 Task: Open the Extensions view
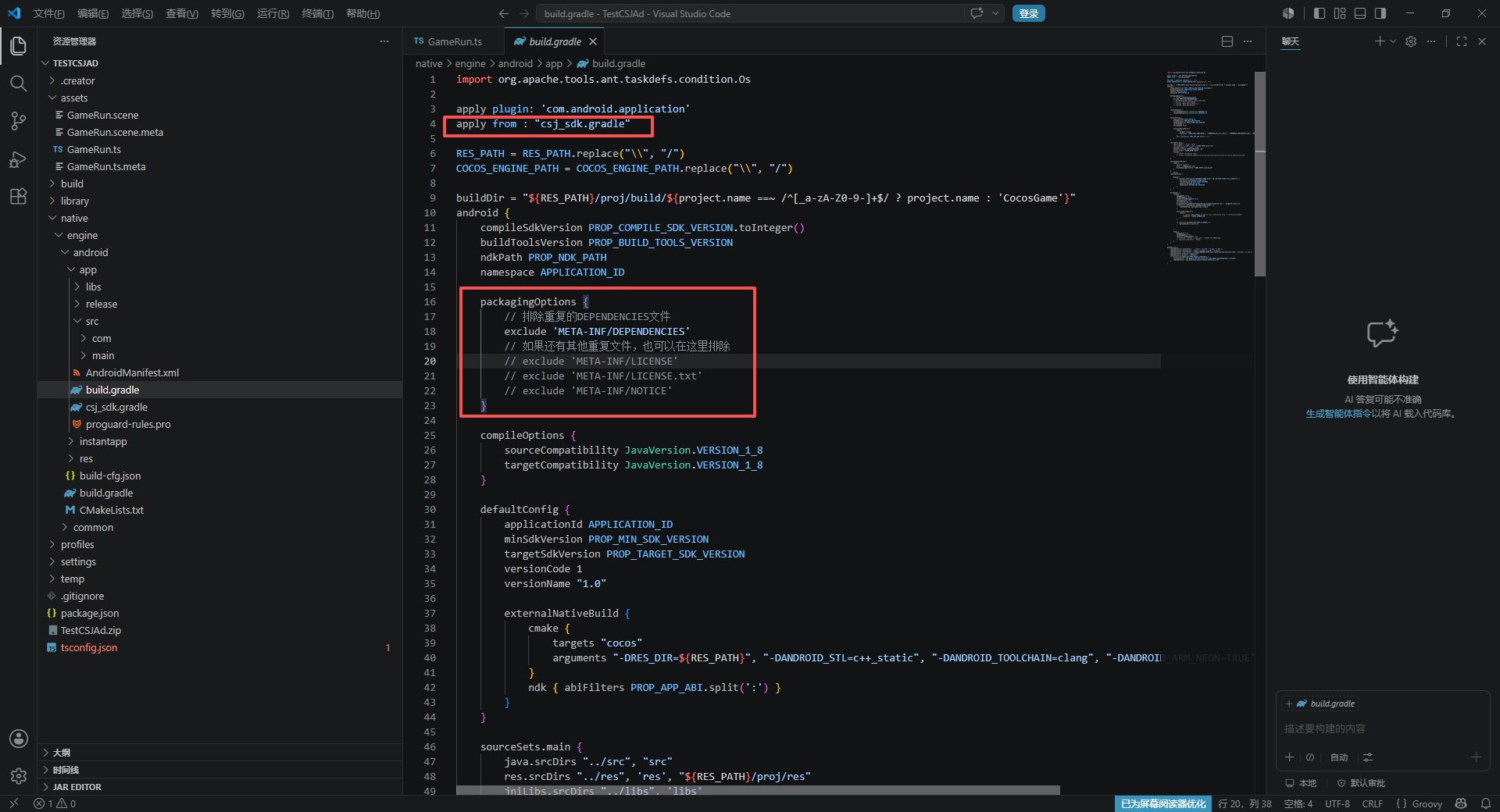click(x=19, y=197)
